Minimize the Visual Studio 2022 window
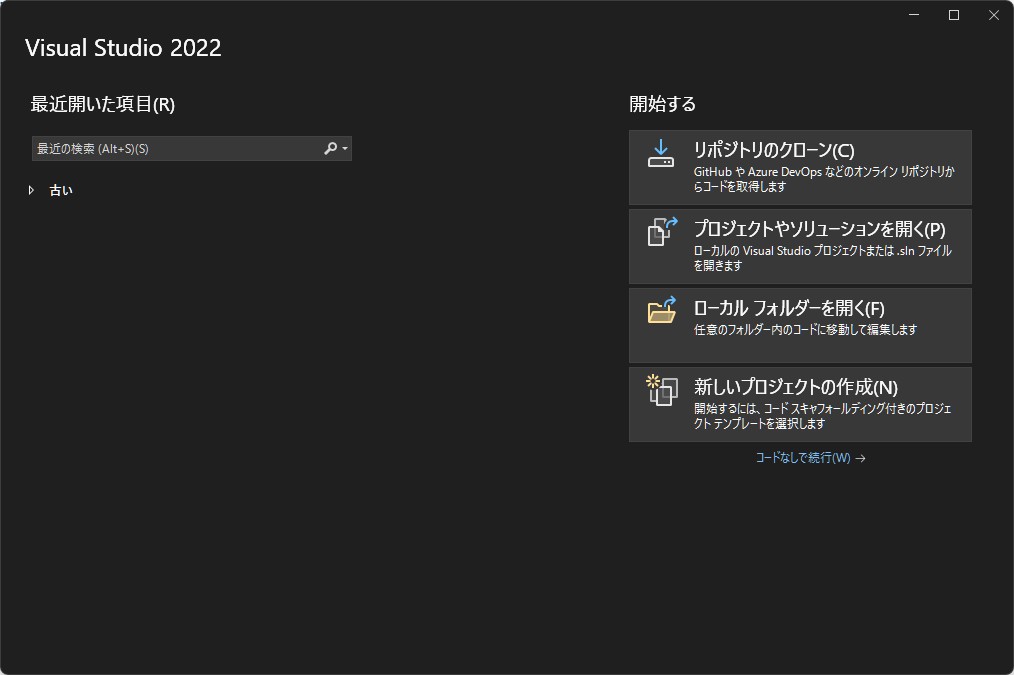Image resolution: width=1014 pixels, height=675 pixels. (x=914, y=15)
